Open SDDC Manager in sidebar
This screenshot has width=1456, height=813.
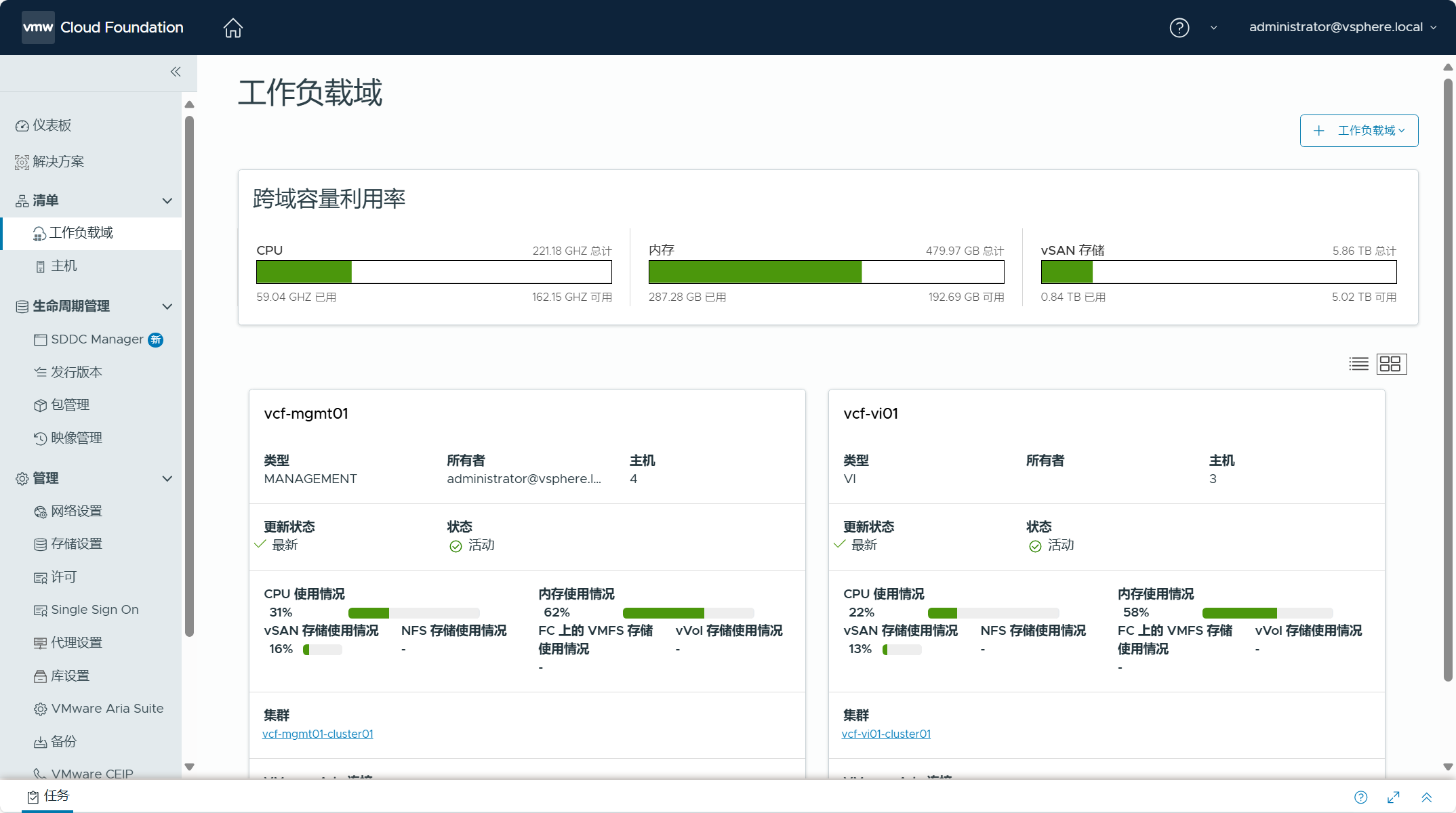coord(97,339)
